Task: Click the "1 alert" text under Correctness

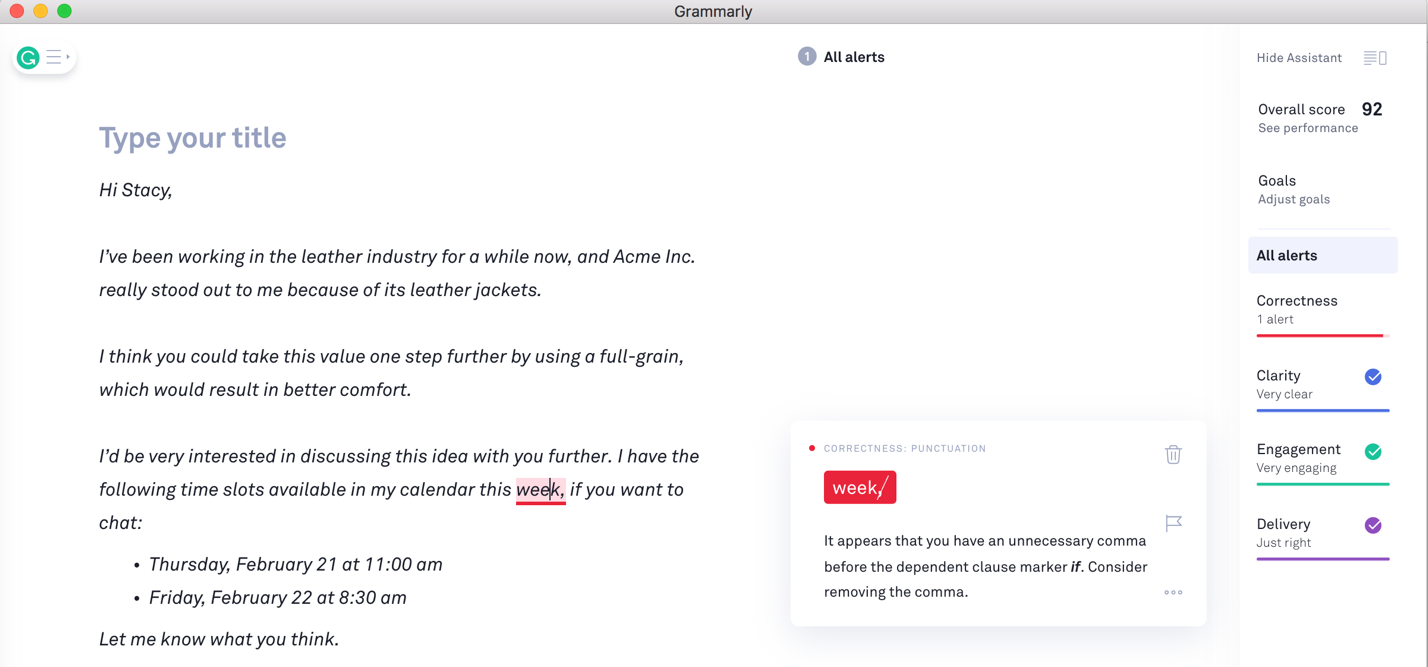Action: click(x=1275, y=320)
